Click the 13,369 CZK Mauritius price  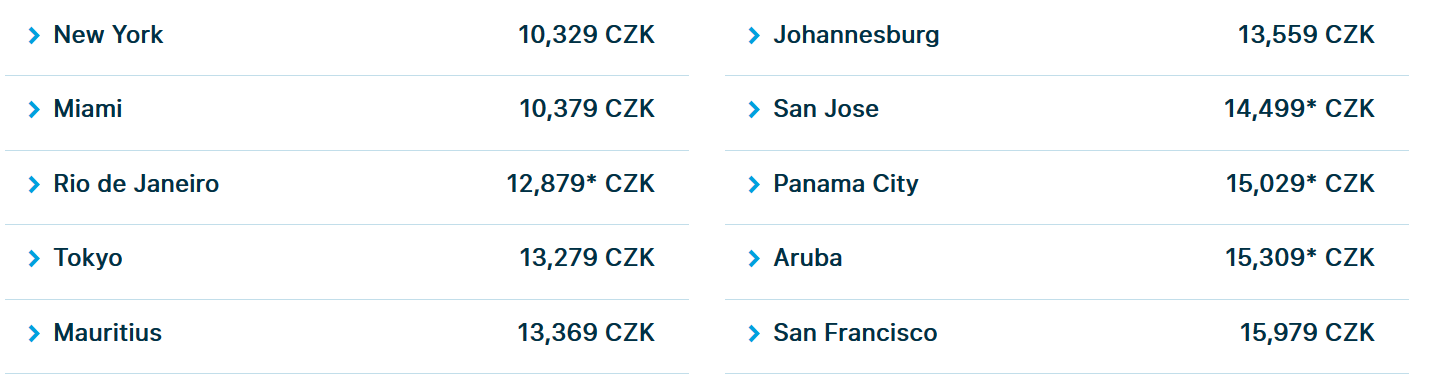(586, 333)
